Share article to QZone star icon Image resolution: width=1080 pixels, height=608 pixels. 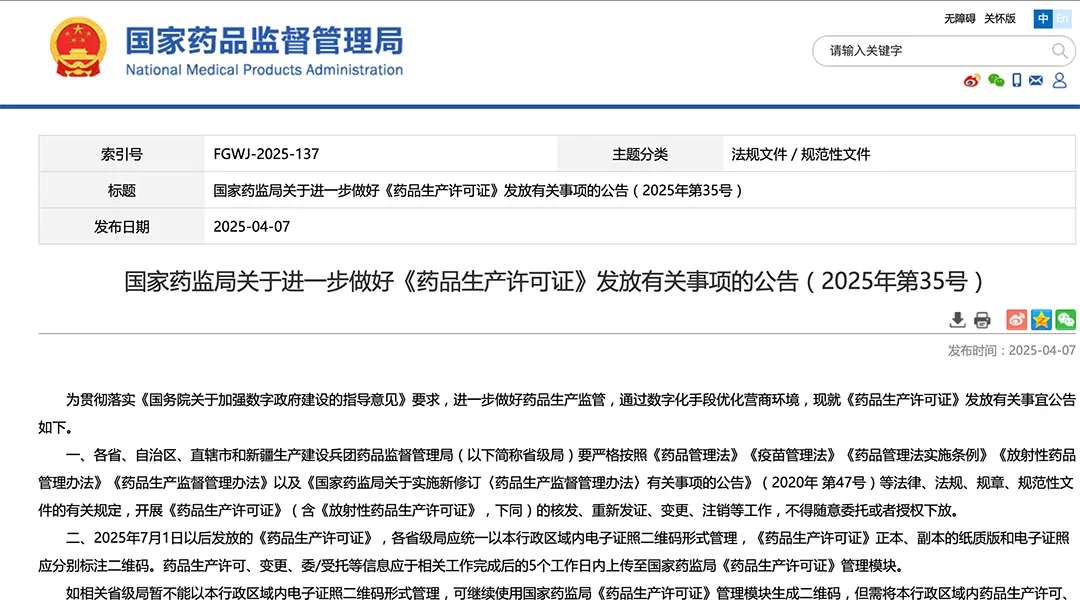click(x=1041, y=320)
